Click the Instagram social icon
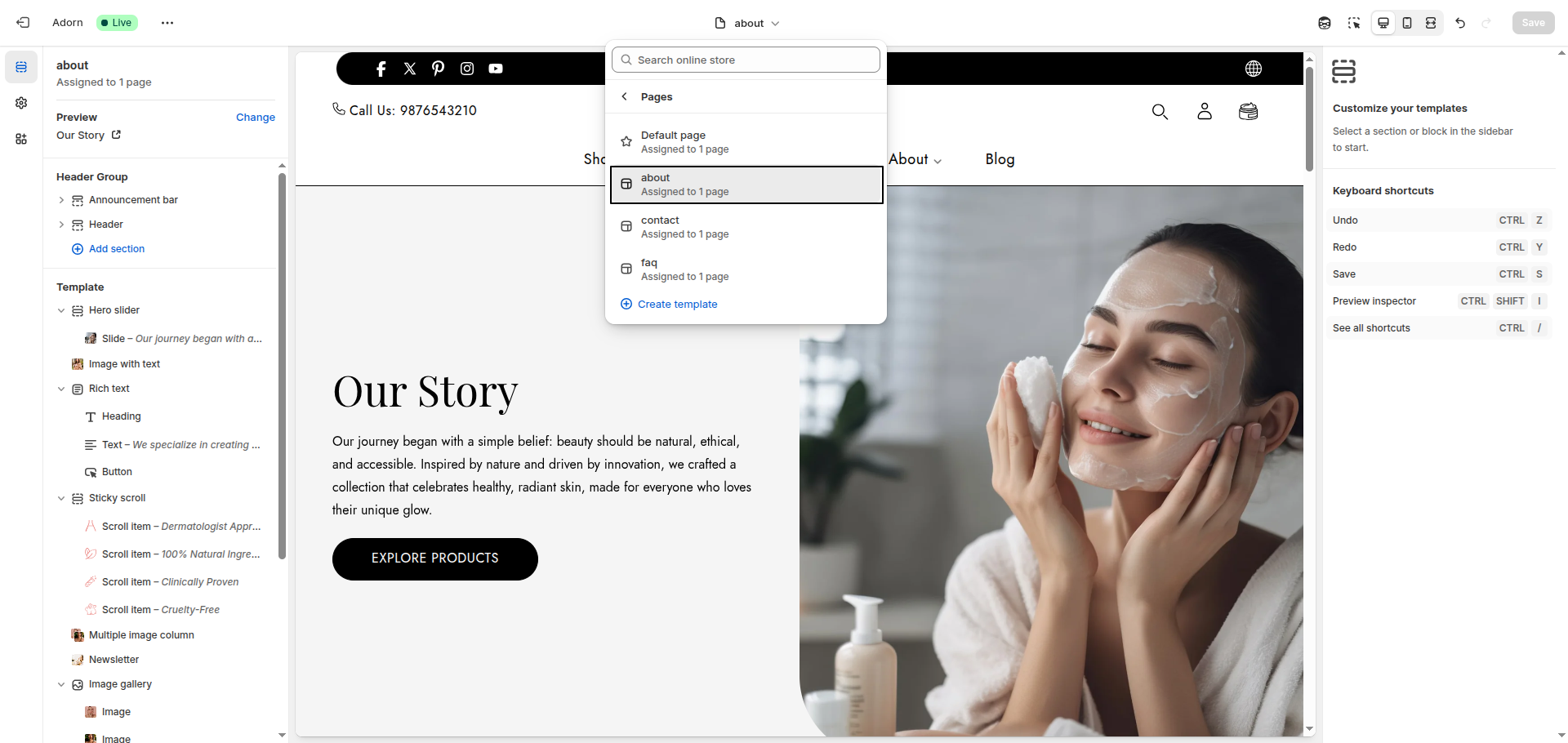 [x=467, y=69]
